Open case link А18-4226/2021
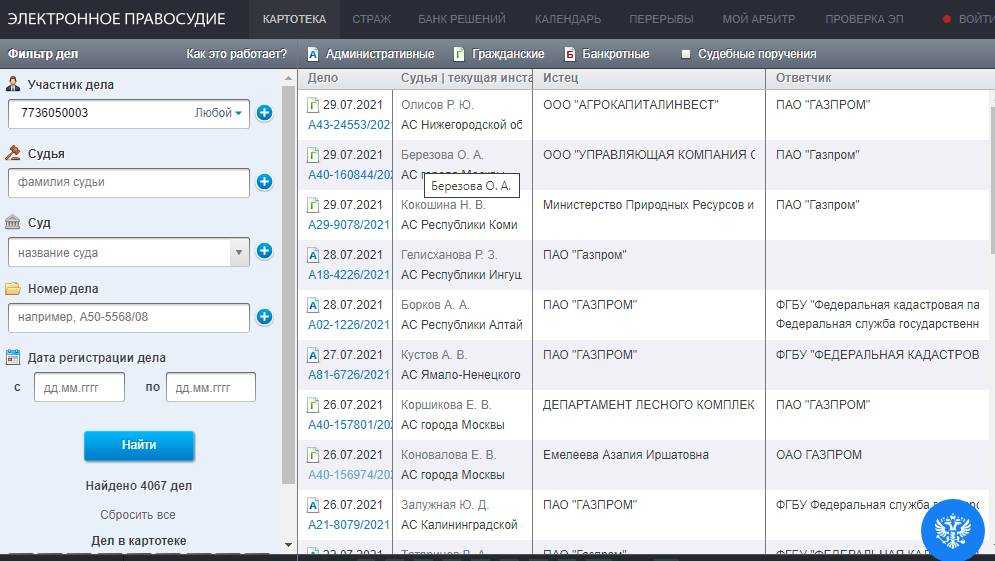 click(349, 275)
